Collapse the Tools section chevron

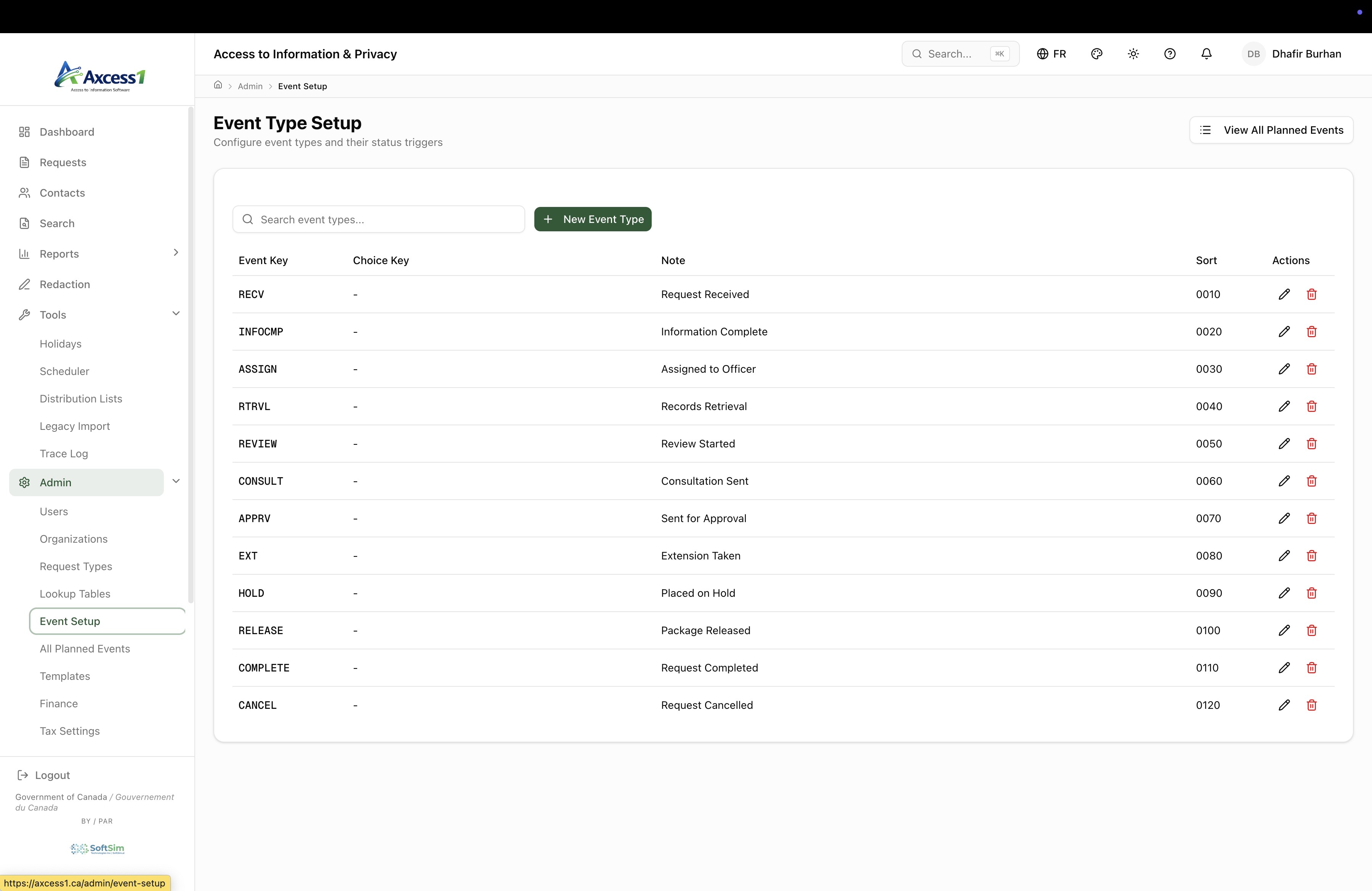pyautogui.click(x=176, y=314)
